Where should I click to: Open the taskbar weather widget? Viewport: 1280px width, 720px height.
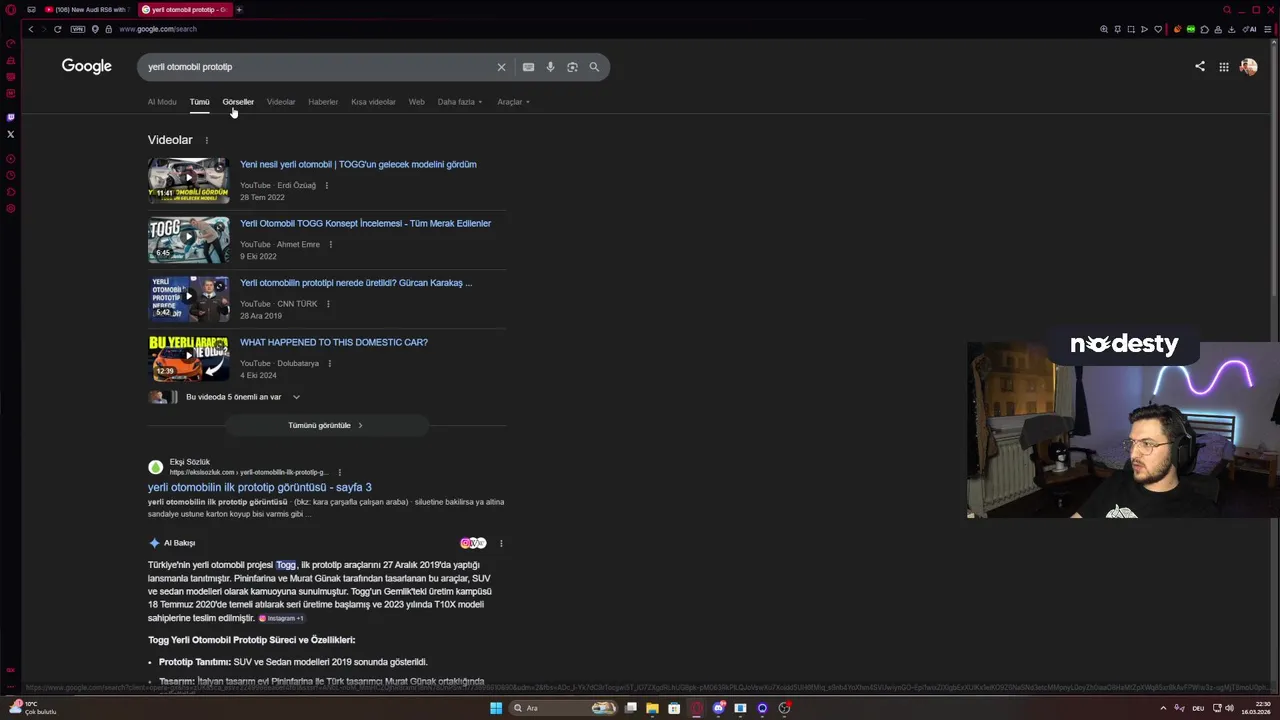[33, 708]
